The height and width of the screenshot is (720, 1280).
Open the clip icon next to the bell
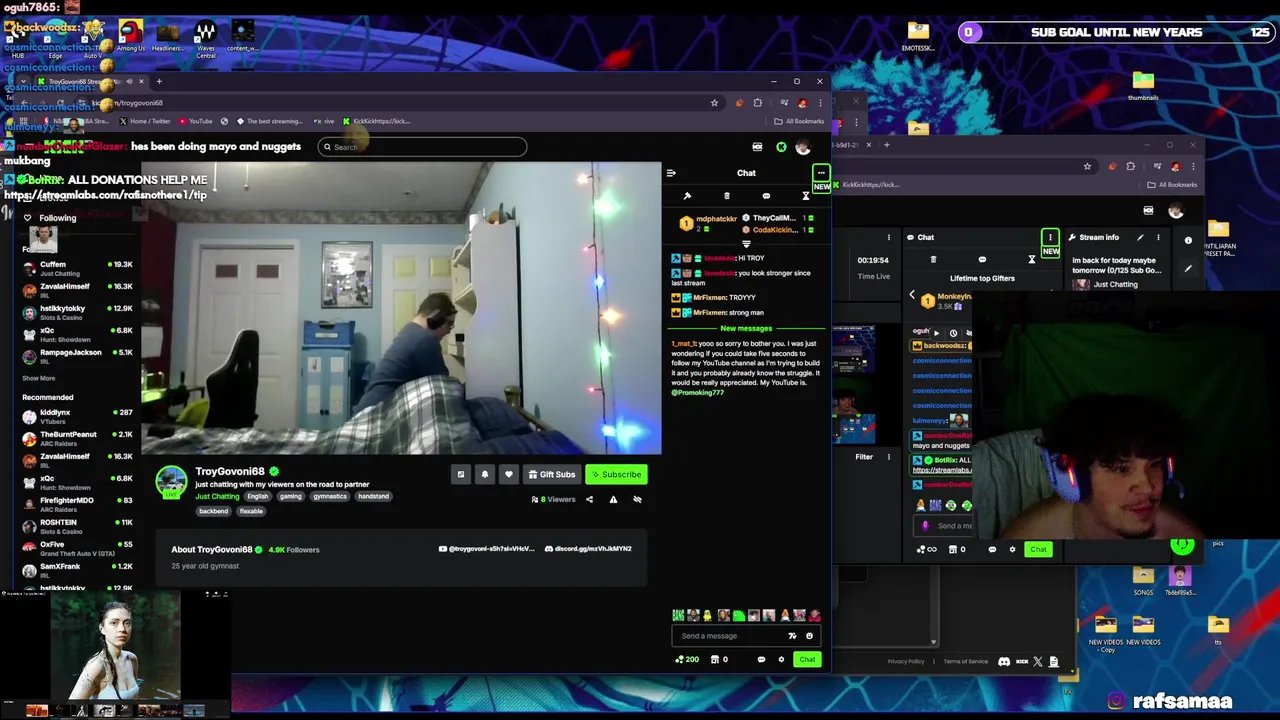[x=460, y=475]
